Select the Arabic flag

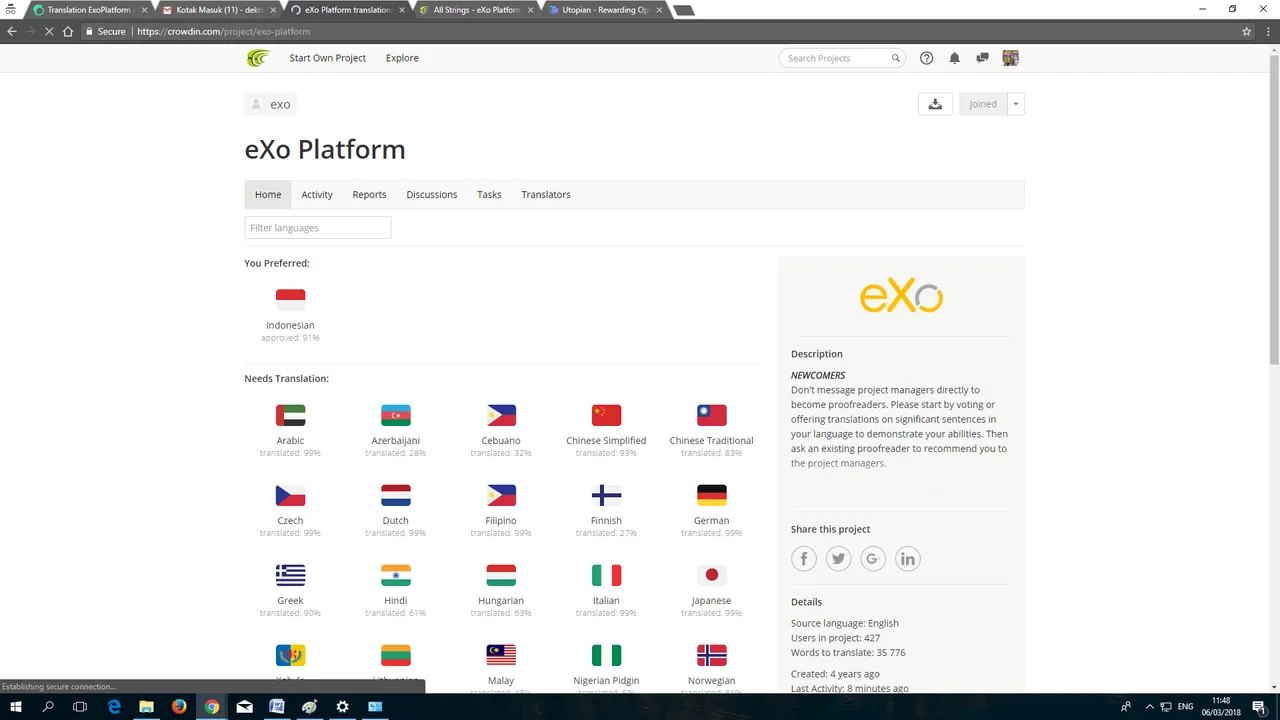pyautogui.click(x=290, y=415)
